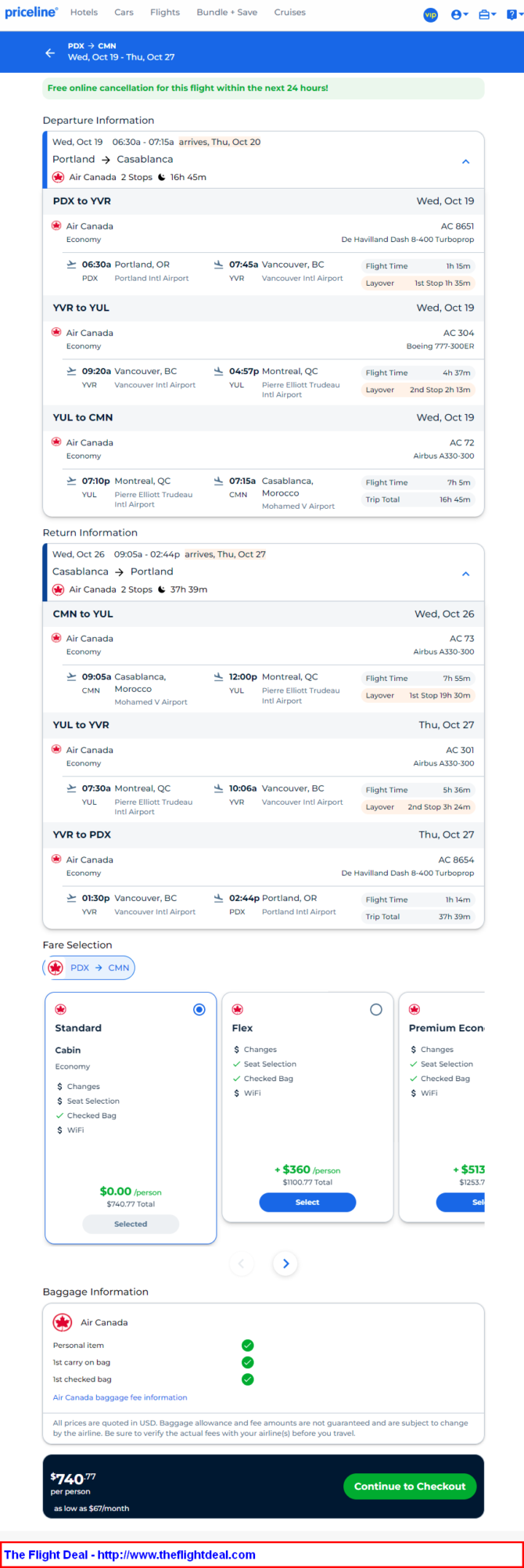Open the Cars tab

pos(124,13)
